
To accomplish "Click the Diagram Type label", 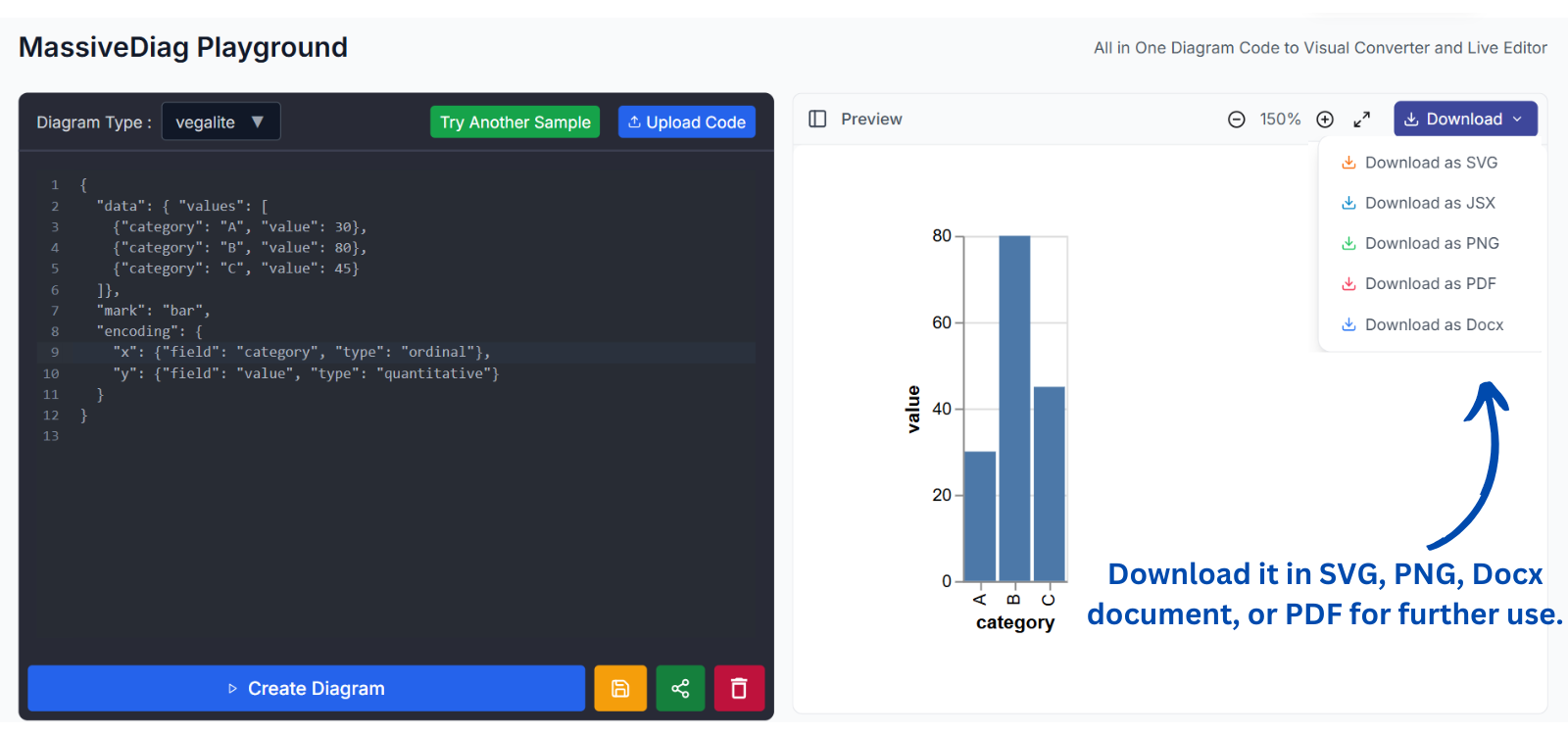I will click(94, 122).
